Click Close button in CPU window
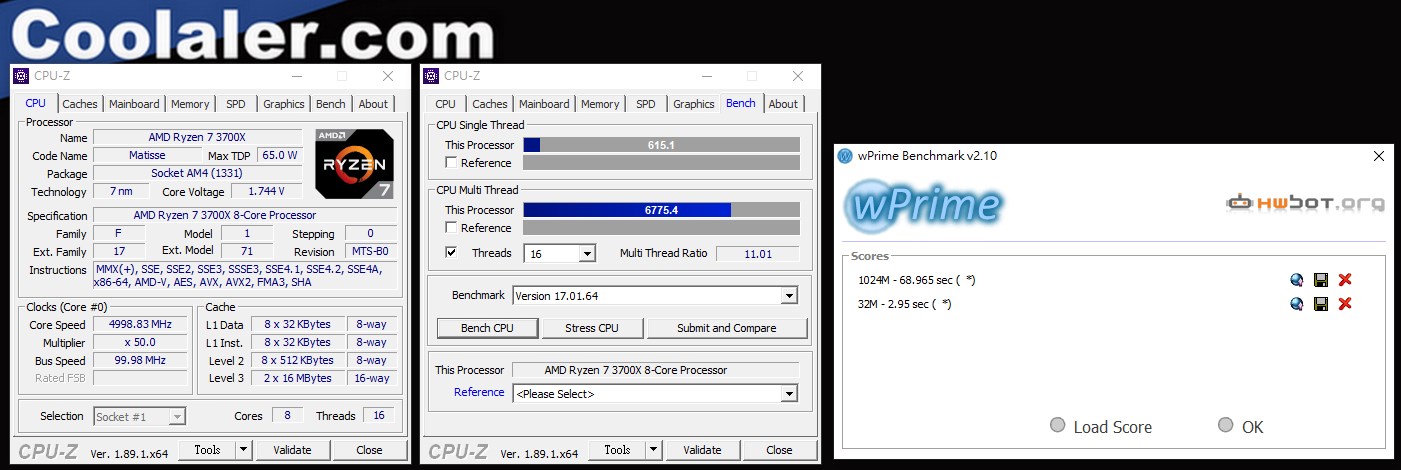The width and height of the screenshot is (1401, 470). [x=369, y=450]
